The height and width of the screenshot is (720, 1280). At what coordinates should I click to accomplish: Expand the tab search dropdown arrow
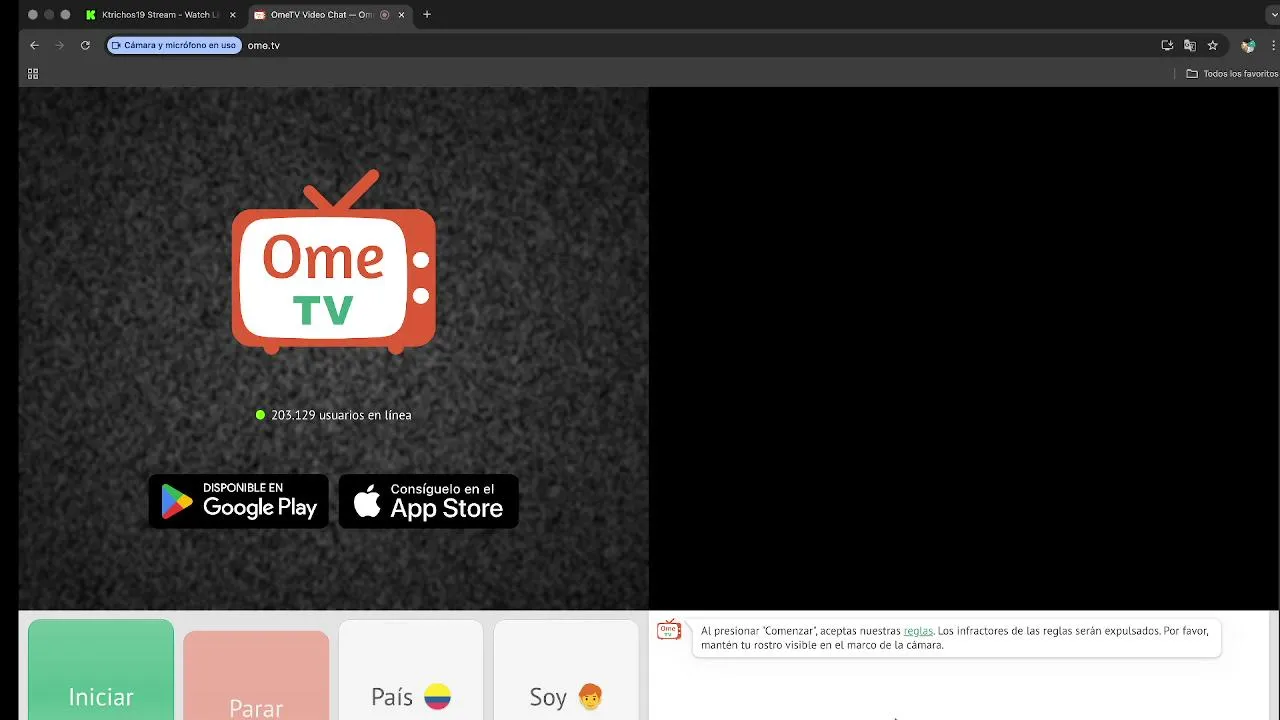1273,15
